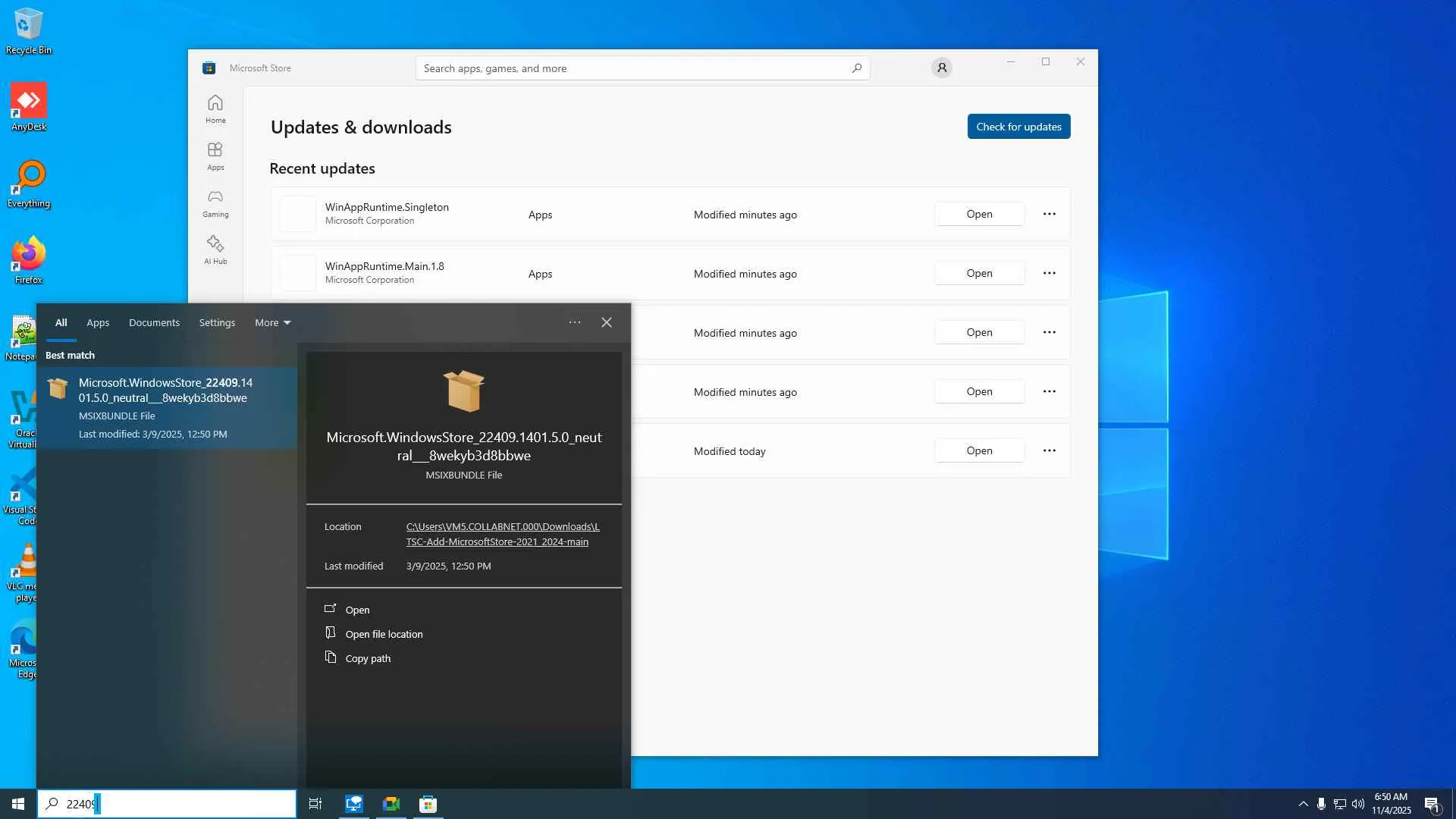This screenshot has width=1456, height=819.
Task: Open AI Hub in Store sidebar
Action: [x=215, y=249]
